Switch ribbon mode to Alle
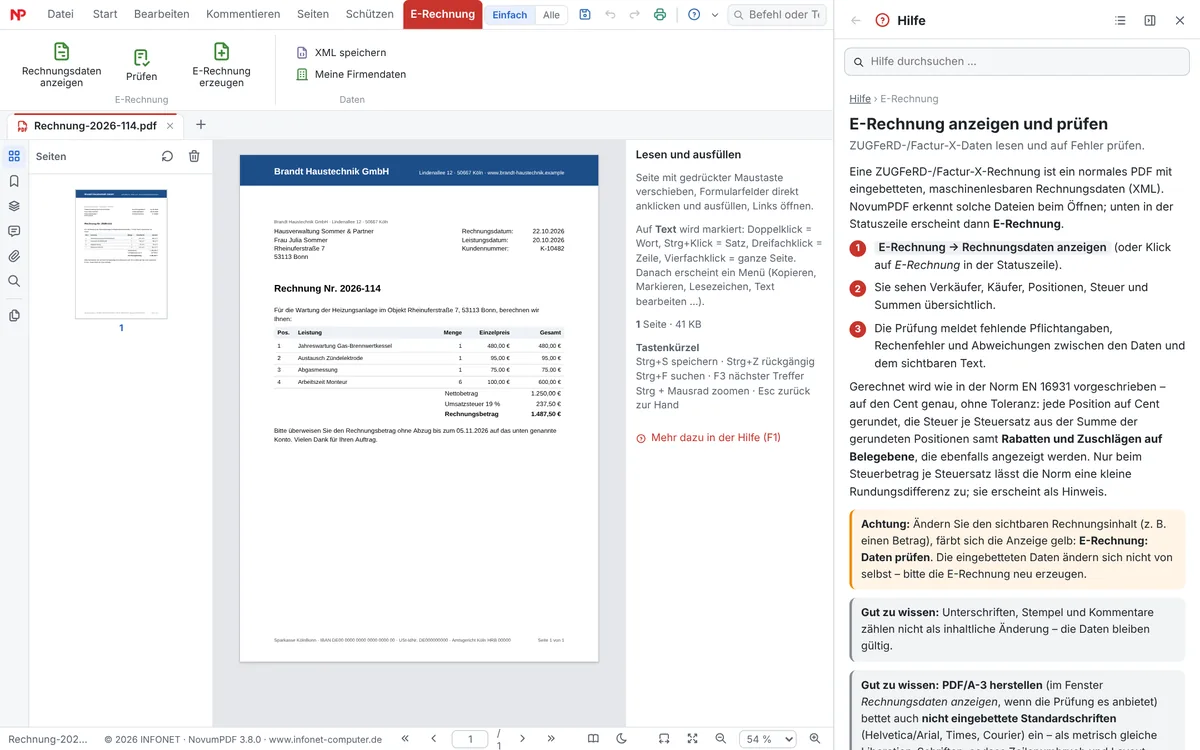This screenshot has height=750, width=1200. click(x=551, y=15)
